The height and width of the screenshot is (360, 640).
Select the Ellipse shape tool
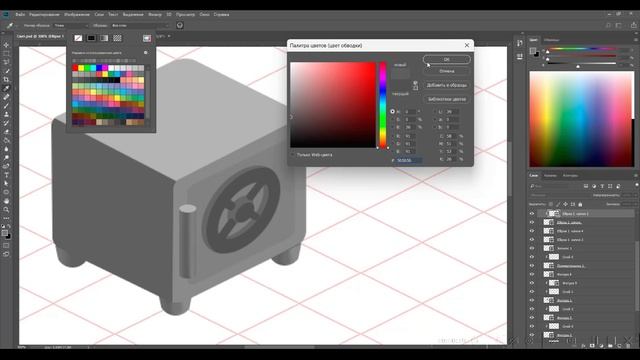pyautogui.click(x=6, y=192)
